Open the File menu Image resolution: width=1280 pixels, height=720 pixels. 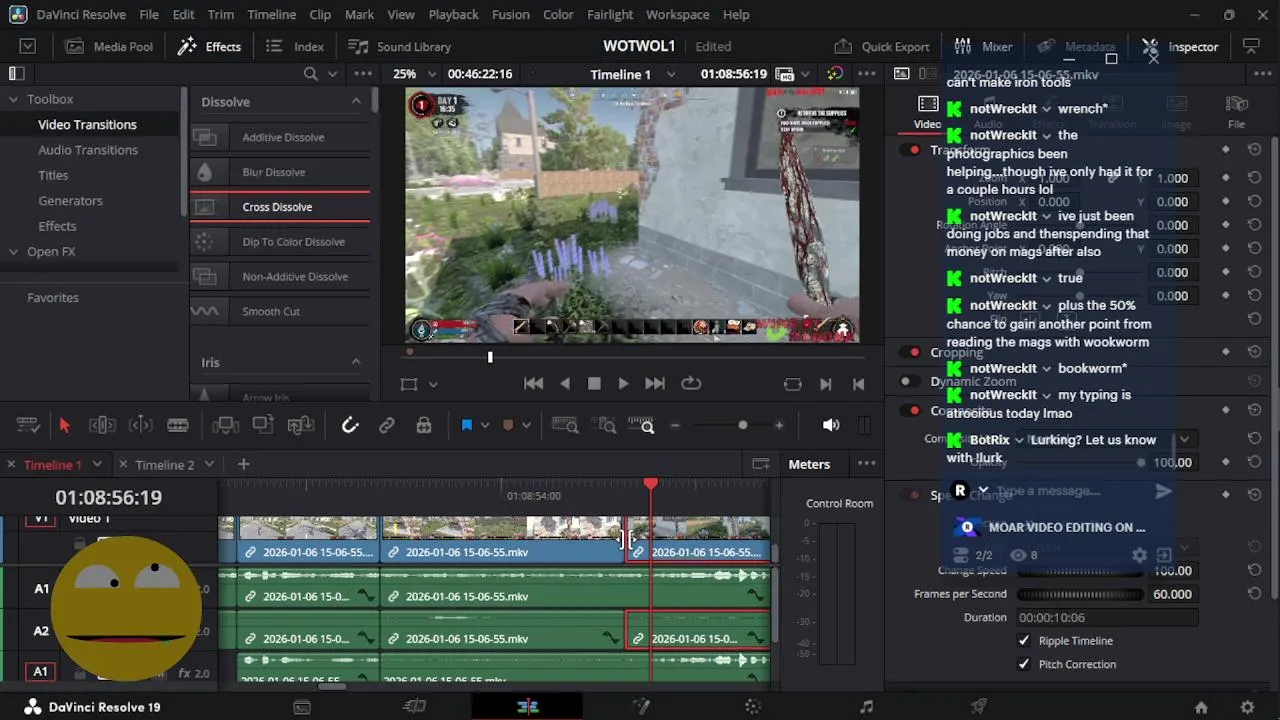(149, 14)
